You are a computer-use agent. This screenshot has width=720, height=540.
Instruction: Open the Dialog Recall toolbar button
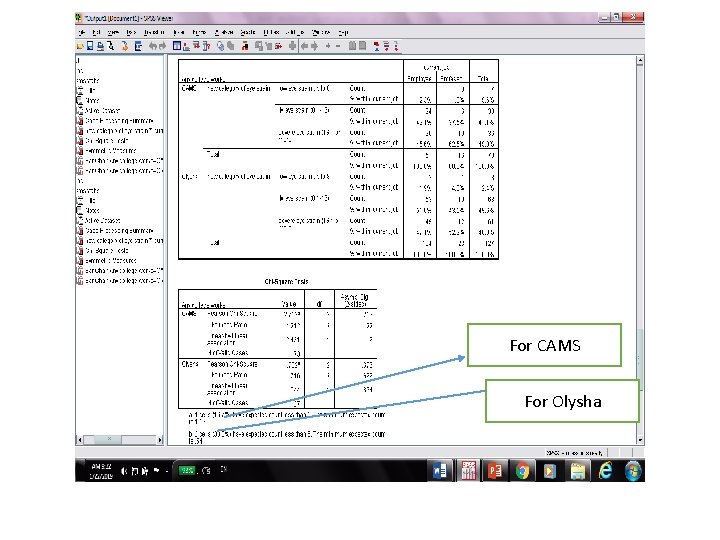point(138,46)
